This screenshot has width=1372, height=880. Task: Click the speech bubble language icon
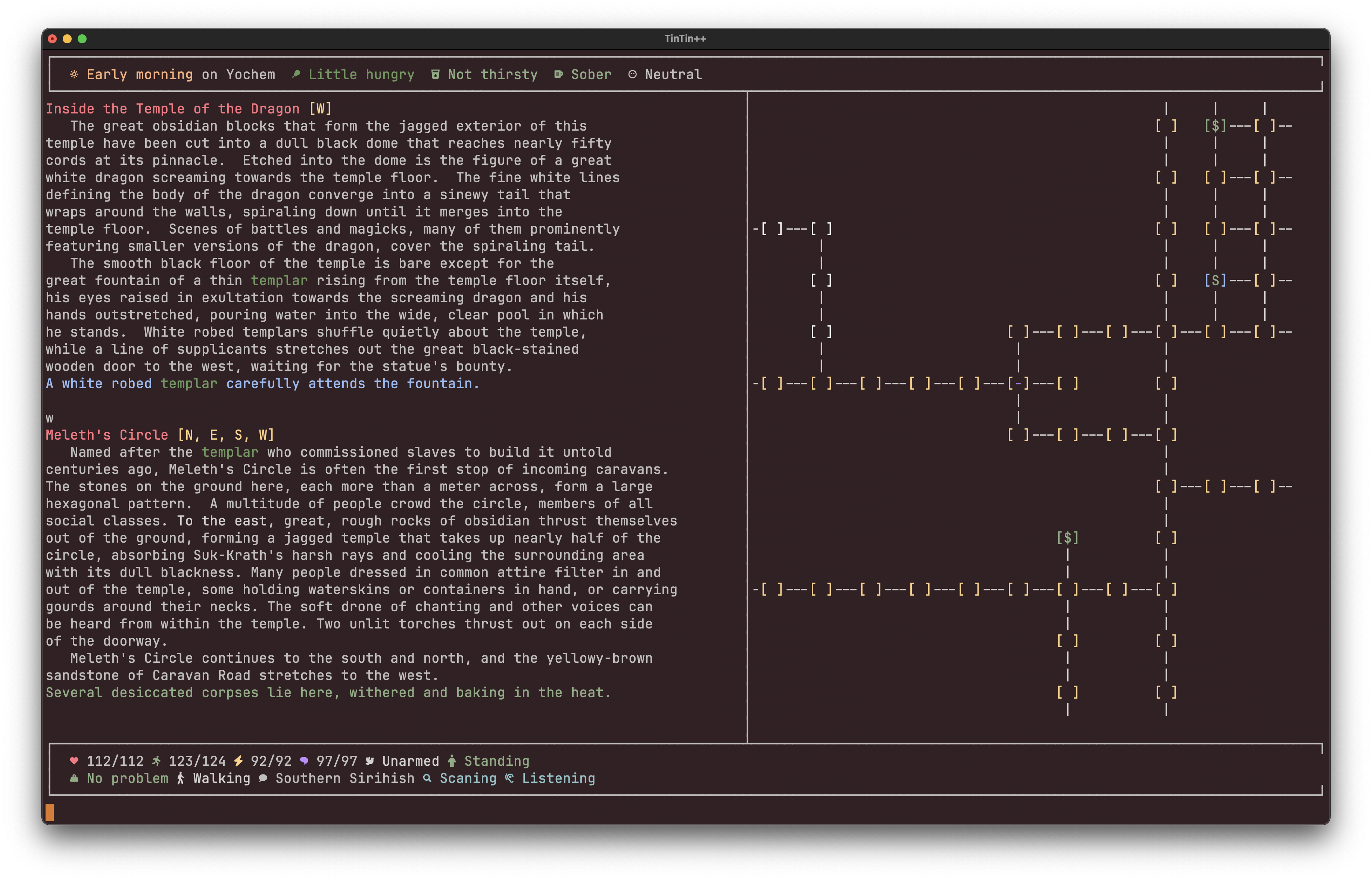263,778
